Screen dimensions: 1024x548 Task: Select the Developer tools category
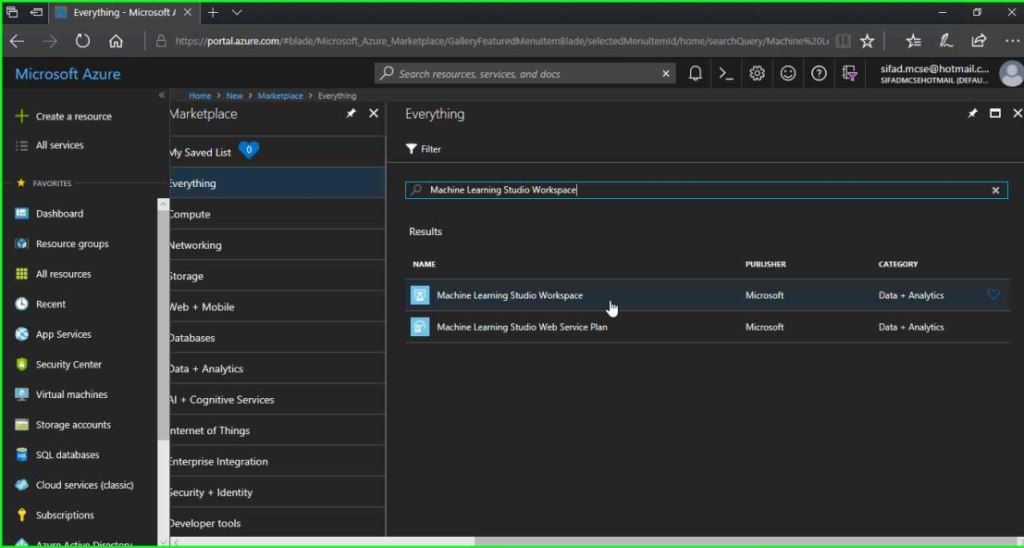[x=278, y=523]
